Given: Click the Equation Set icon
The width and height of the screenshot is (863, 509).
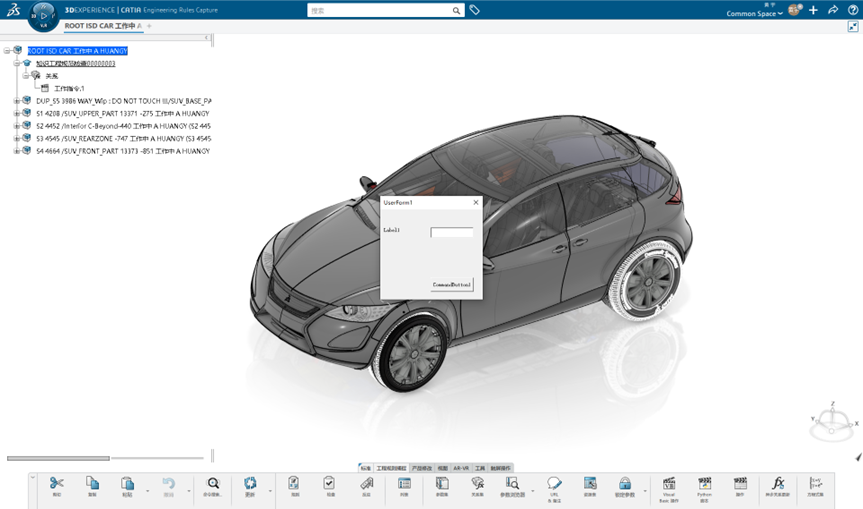Looking at the screenshot, I should (816, 483).
